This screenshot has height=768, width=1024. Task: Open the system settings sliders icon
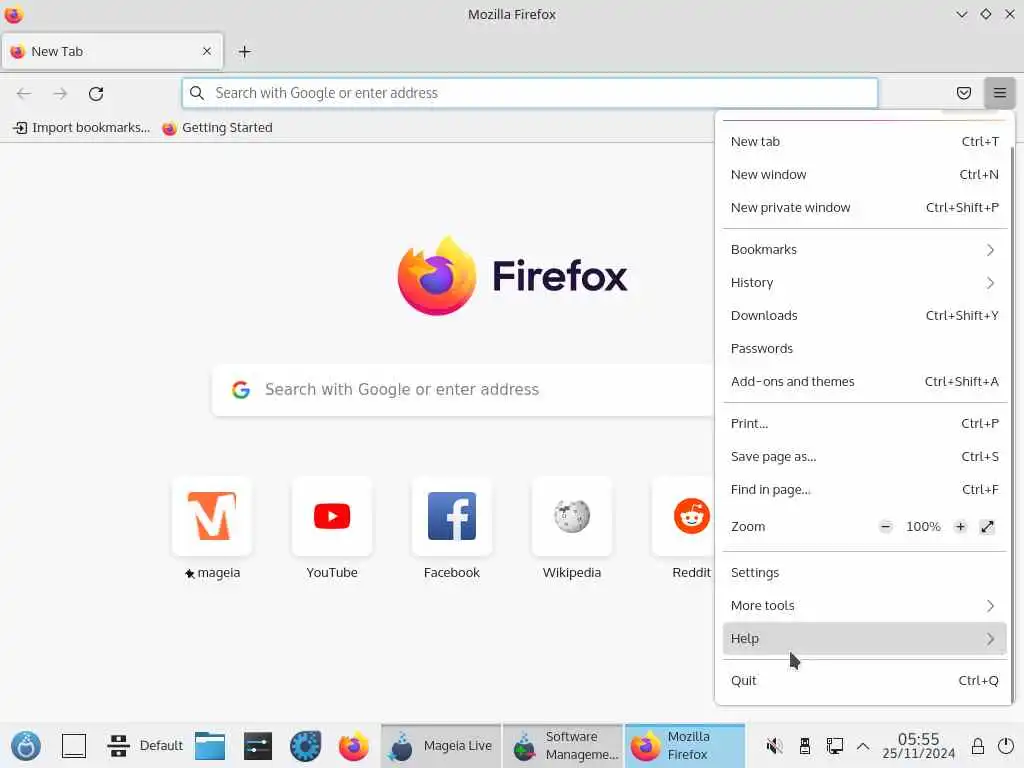coord(257,746)
